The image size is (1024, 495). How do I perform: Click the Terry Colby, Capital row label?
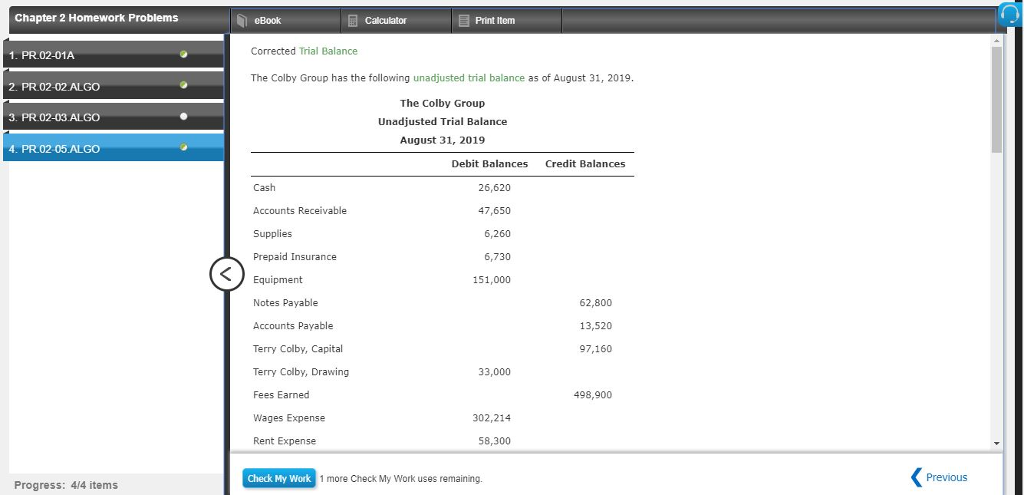pyautogui.click(x=298, y=349)
